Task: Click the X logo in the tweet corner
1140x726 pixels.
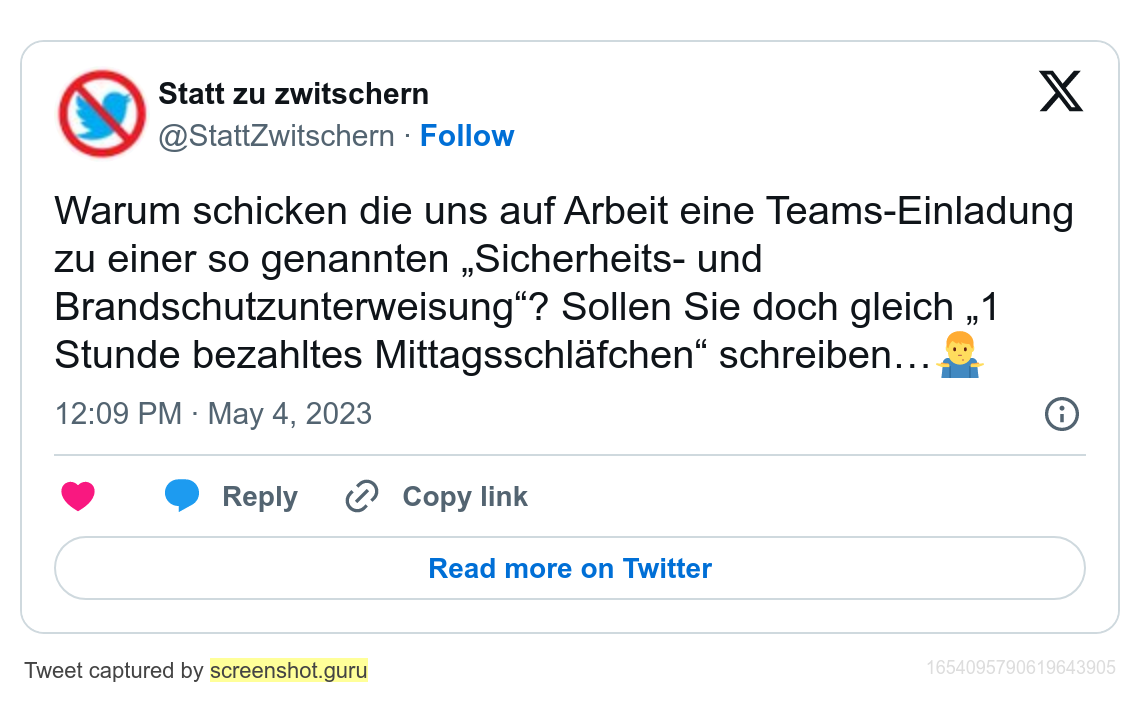Action: (x=1060, y=92)
